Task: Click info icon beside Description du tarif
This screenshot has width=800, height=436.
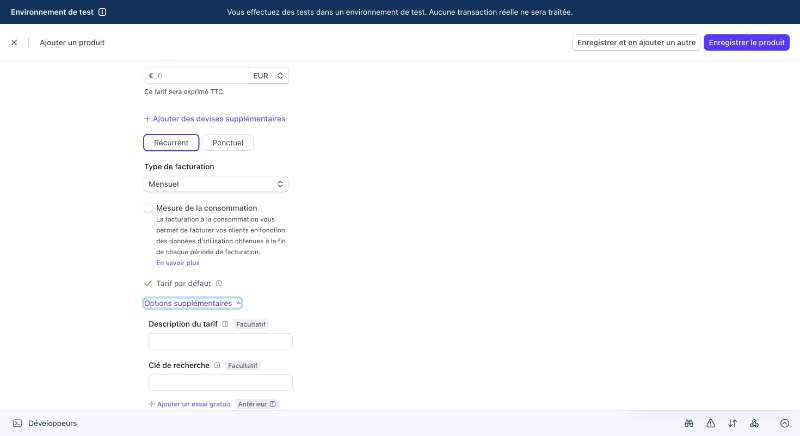Action: (x=225, y=324)
